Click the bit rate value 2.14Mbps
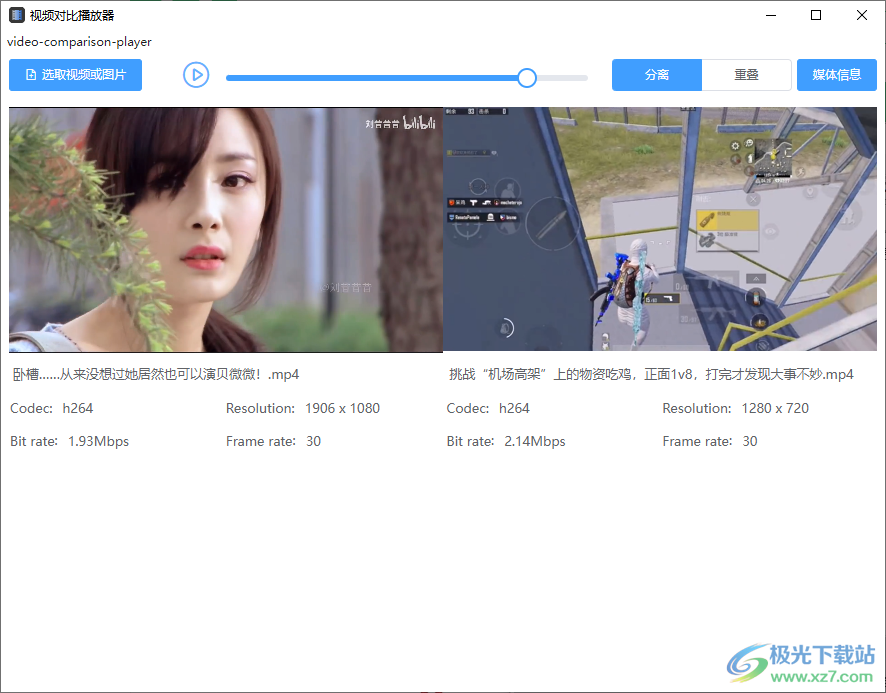Image resolution: width=886 pixels, height=693 pixels. (535, 441)
